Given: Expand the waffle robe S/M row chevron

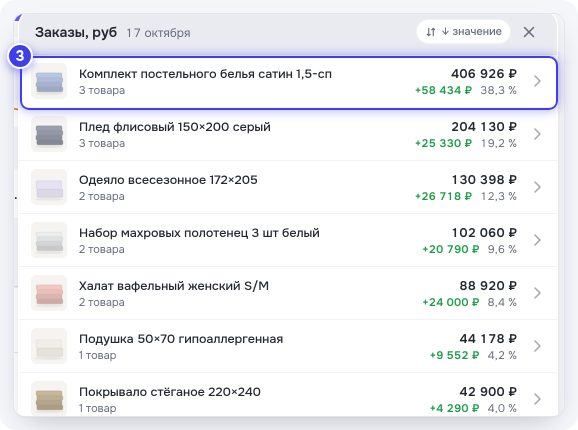Looking at the screenshot, I should (x=537, y=293).
